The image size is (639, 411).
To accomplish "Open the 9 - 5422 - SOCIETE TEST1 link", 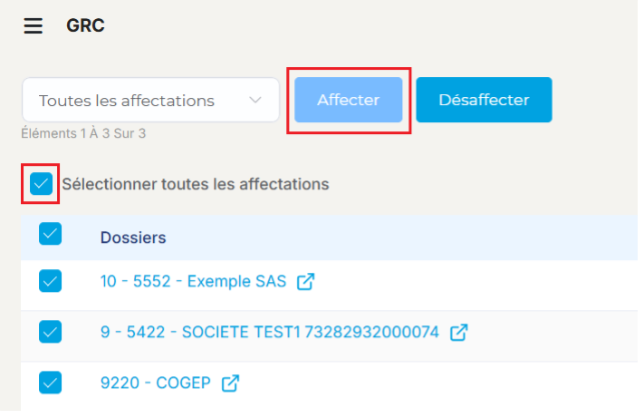I will click(269, 332).
